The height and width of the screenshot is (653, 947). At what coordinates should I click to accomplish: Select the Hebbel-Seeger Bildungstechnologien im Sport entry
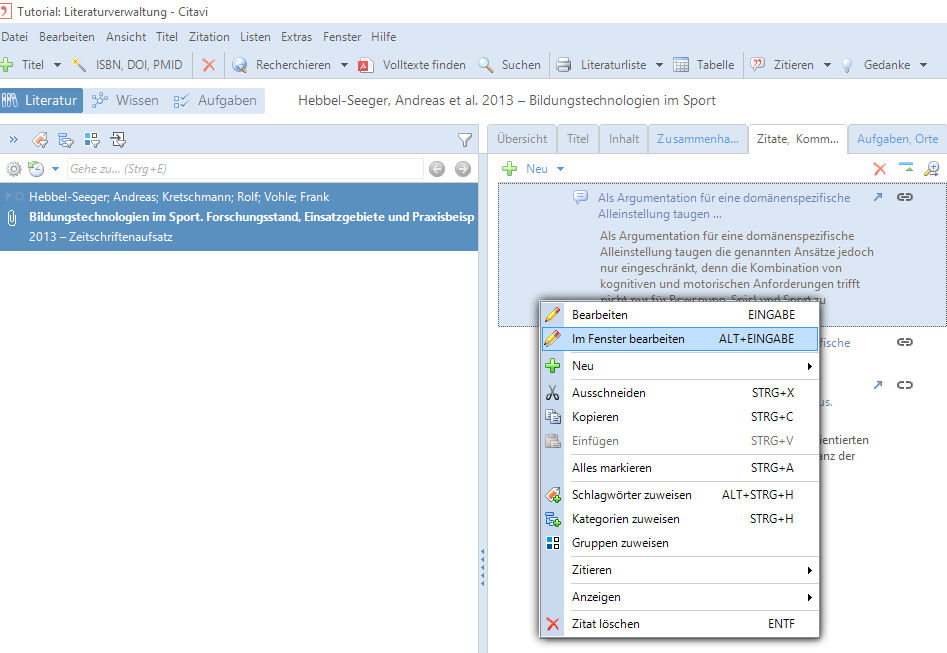(239, 217)
